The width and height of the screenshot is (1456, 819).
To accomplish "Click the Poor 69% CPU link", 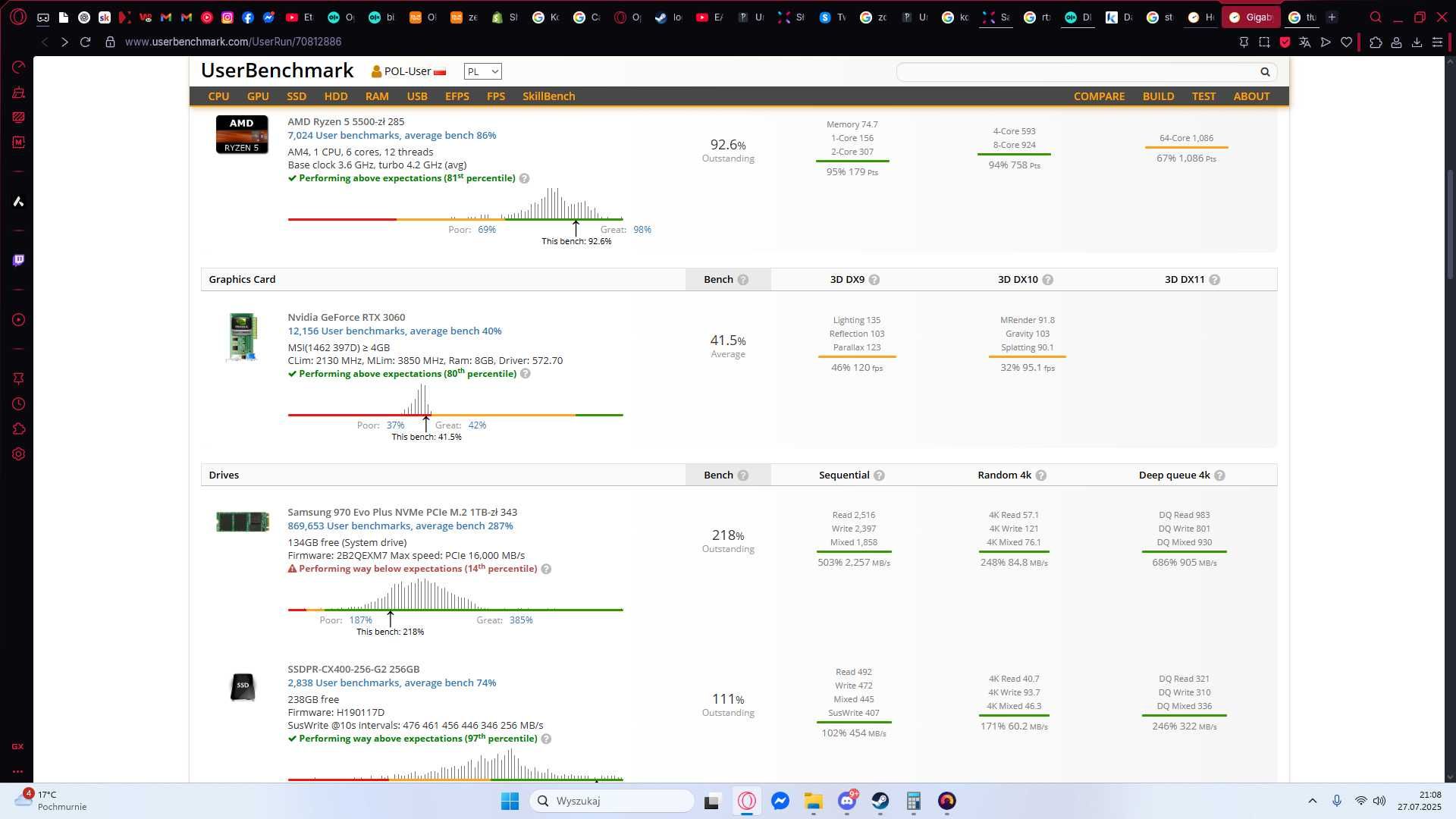I will pos(486,229).
